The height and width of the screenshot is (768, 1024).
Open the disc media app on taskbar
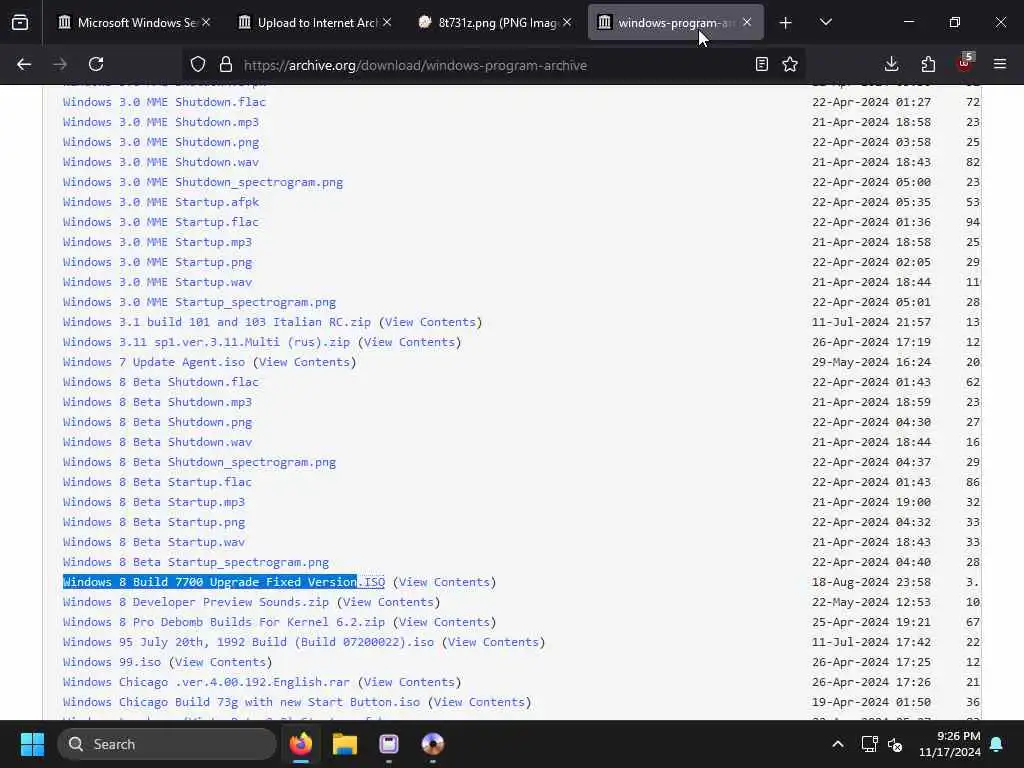(x=432, y=744)
